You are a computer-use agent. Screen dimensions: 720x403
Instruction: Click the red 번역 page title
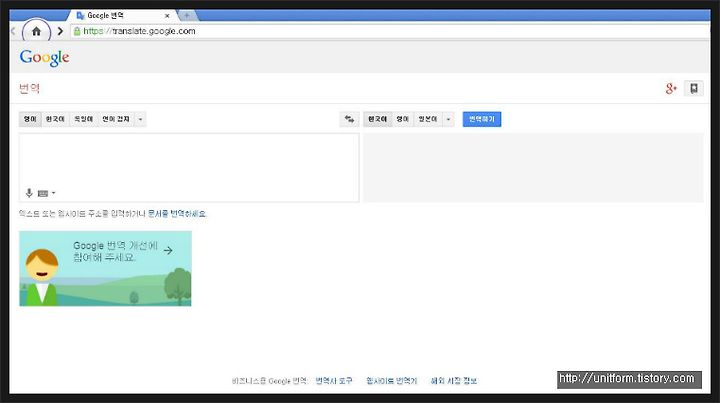pyautogui.click(x=29, y=88)
